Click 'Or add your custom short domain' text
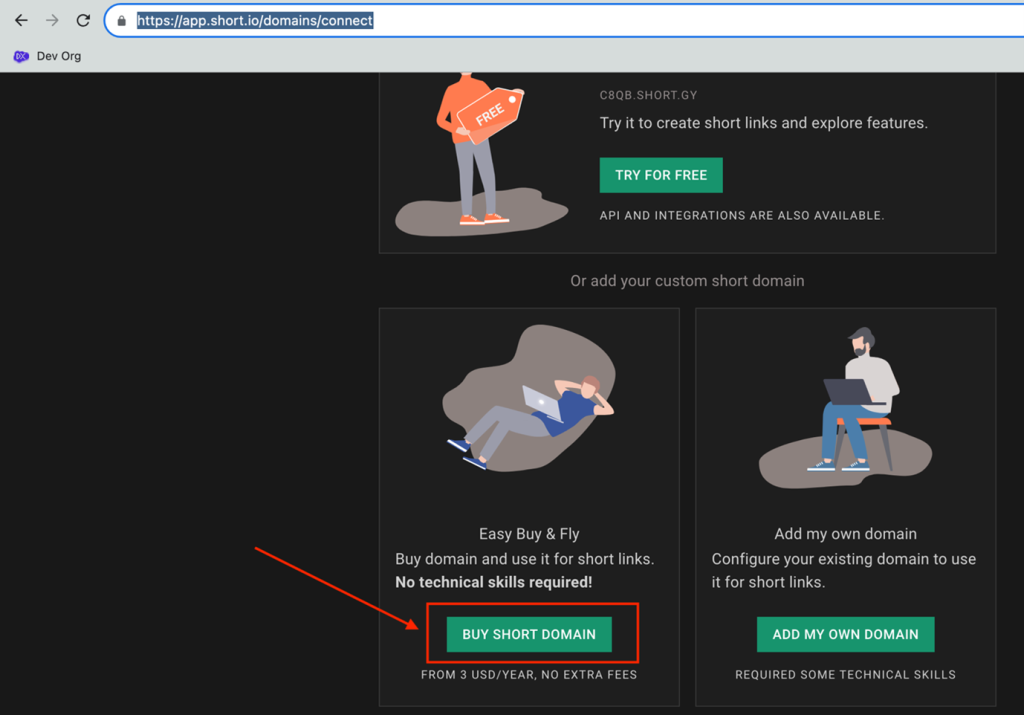 (687, 281)
